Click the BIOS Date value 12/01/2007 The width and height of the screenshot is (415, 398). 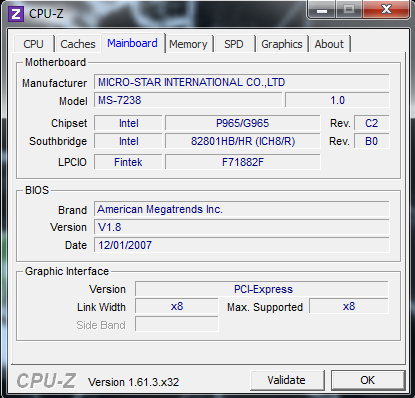pyautogui.click(x=242, y=245)
